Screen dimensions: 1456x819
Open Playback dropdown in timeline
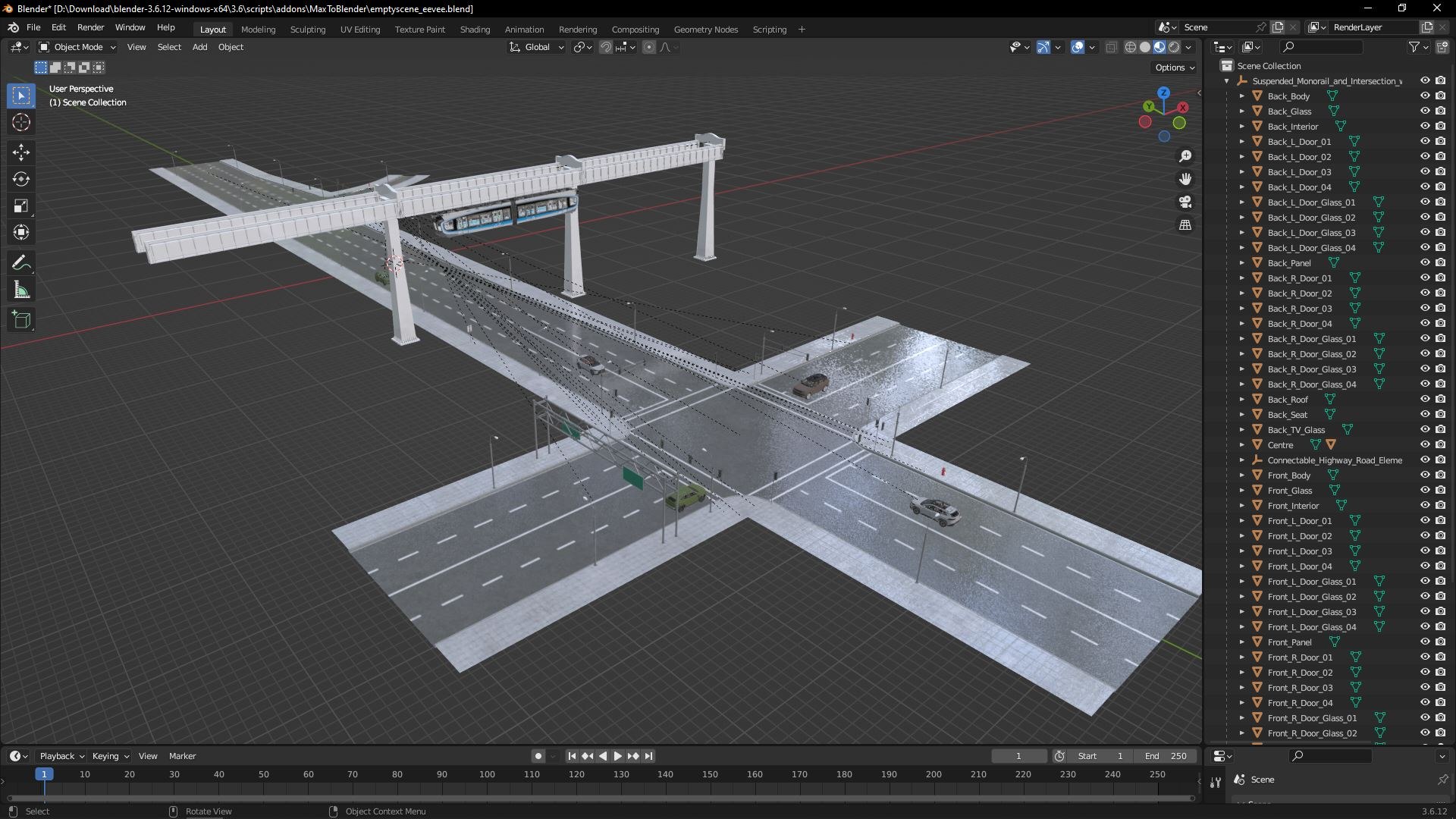click(61, 756)
